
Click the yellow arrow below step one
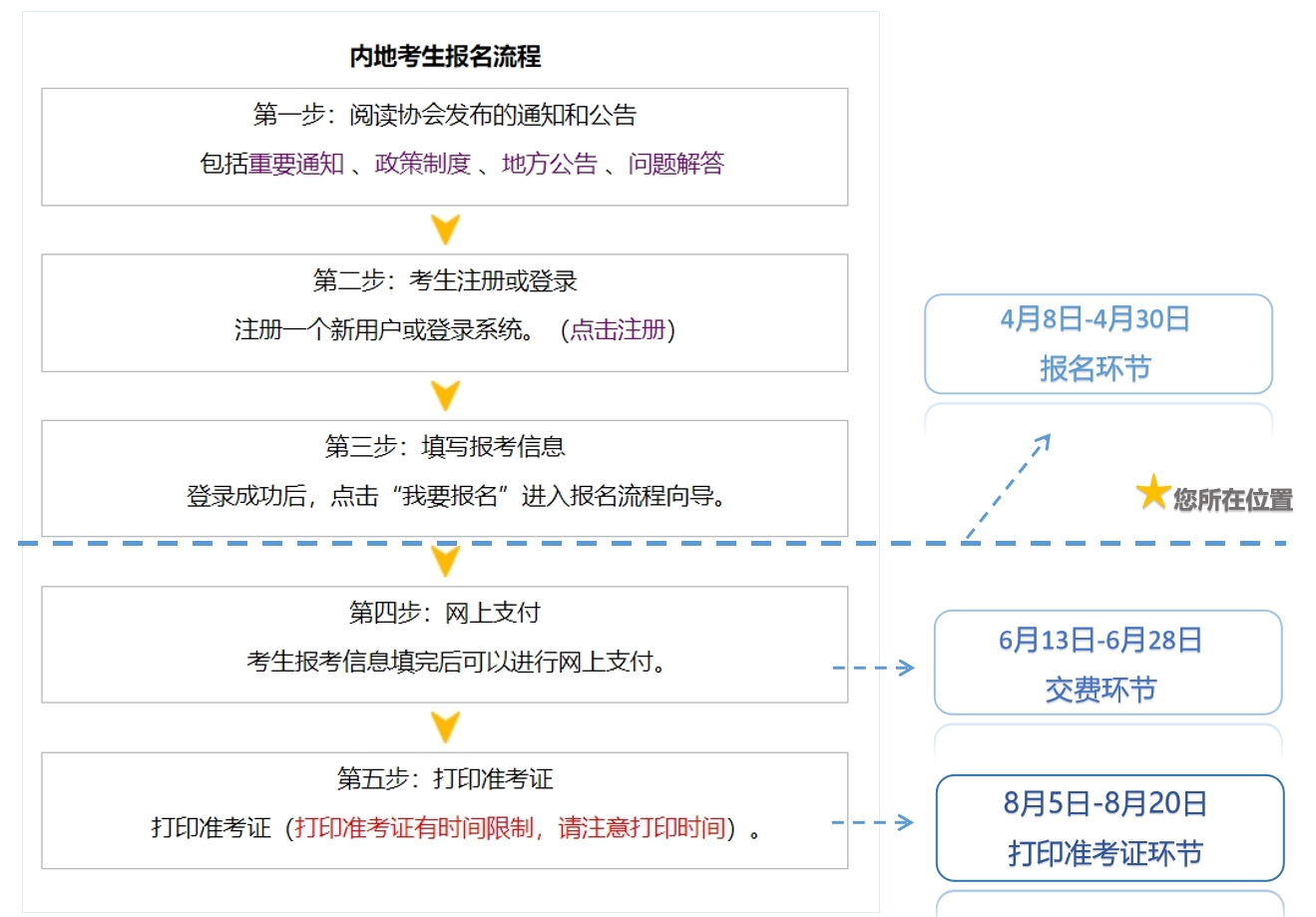tap(445, 229)
